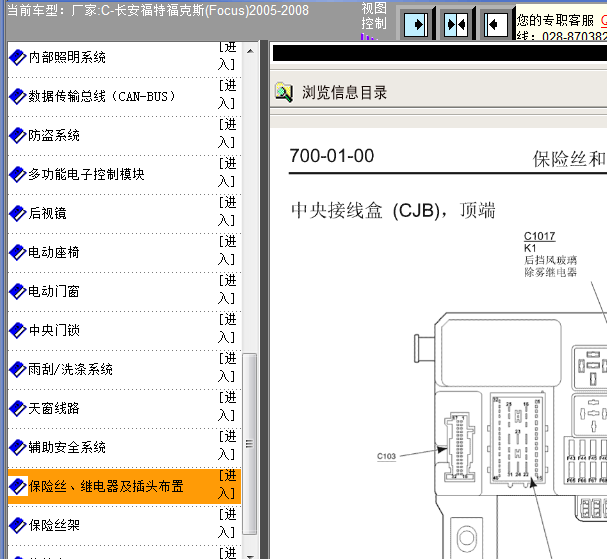Open 防盗系统 via its [进入] link
This screenshot has width=607, height=559.
pyautogui.click(x=227, y=133)
